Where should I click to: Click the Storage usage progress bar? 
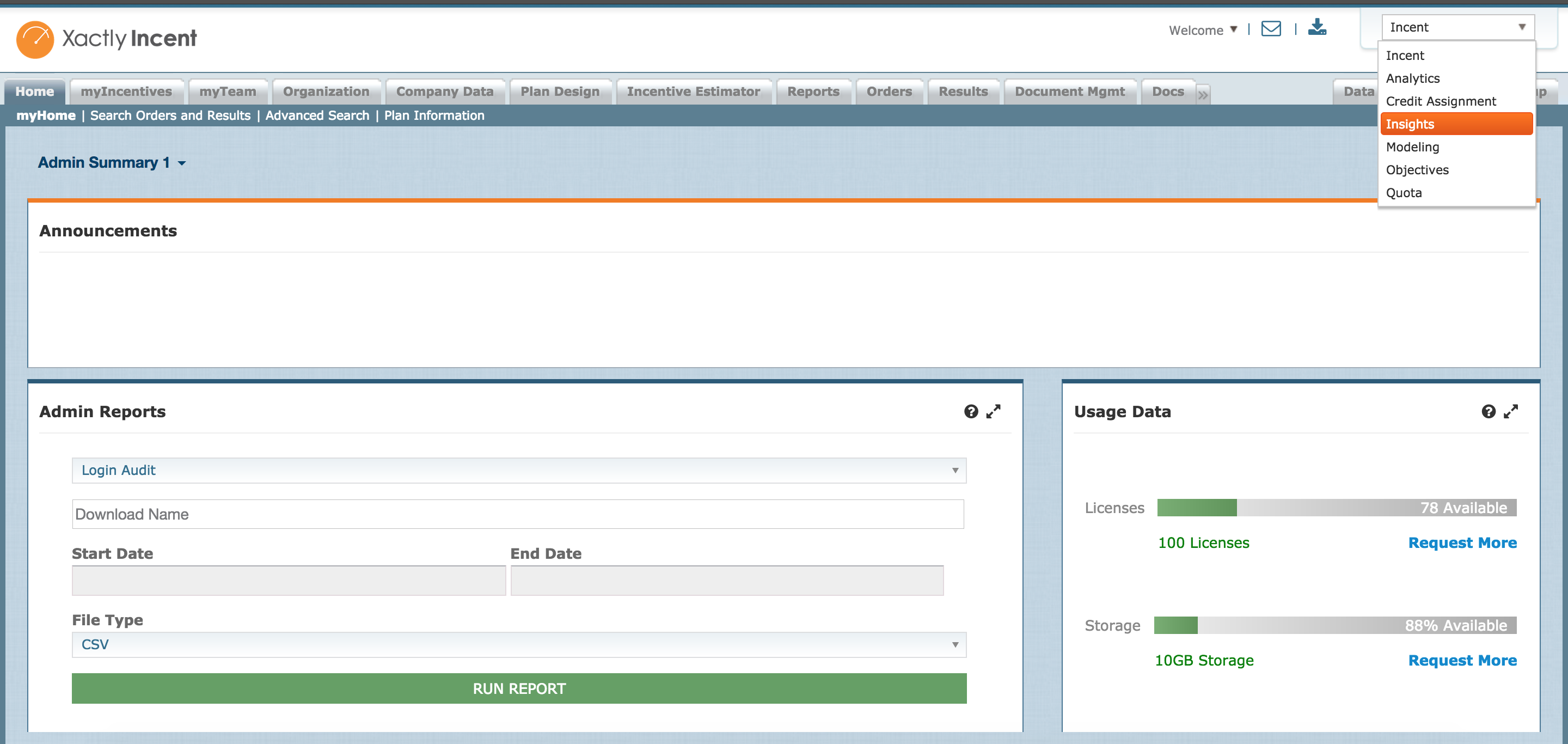(x=1335, y=625)
